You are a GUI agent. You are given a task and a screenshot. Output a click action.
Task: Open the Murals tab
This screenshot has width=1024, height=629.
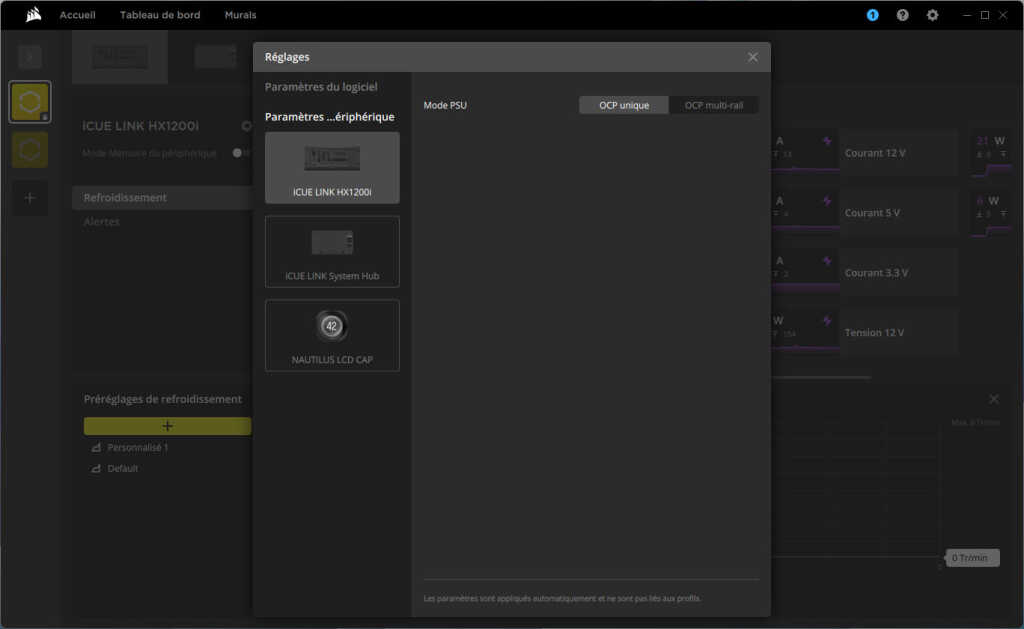pos(240,15)
